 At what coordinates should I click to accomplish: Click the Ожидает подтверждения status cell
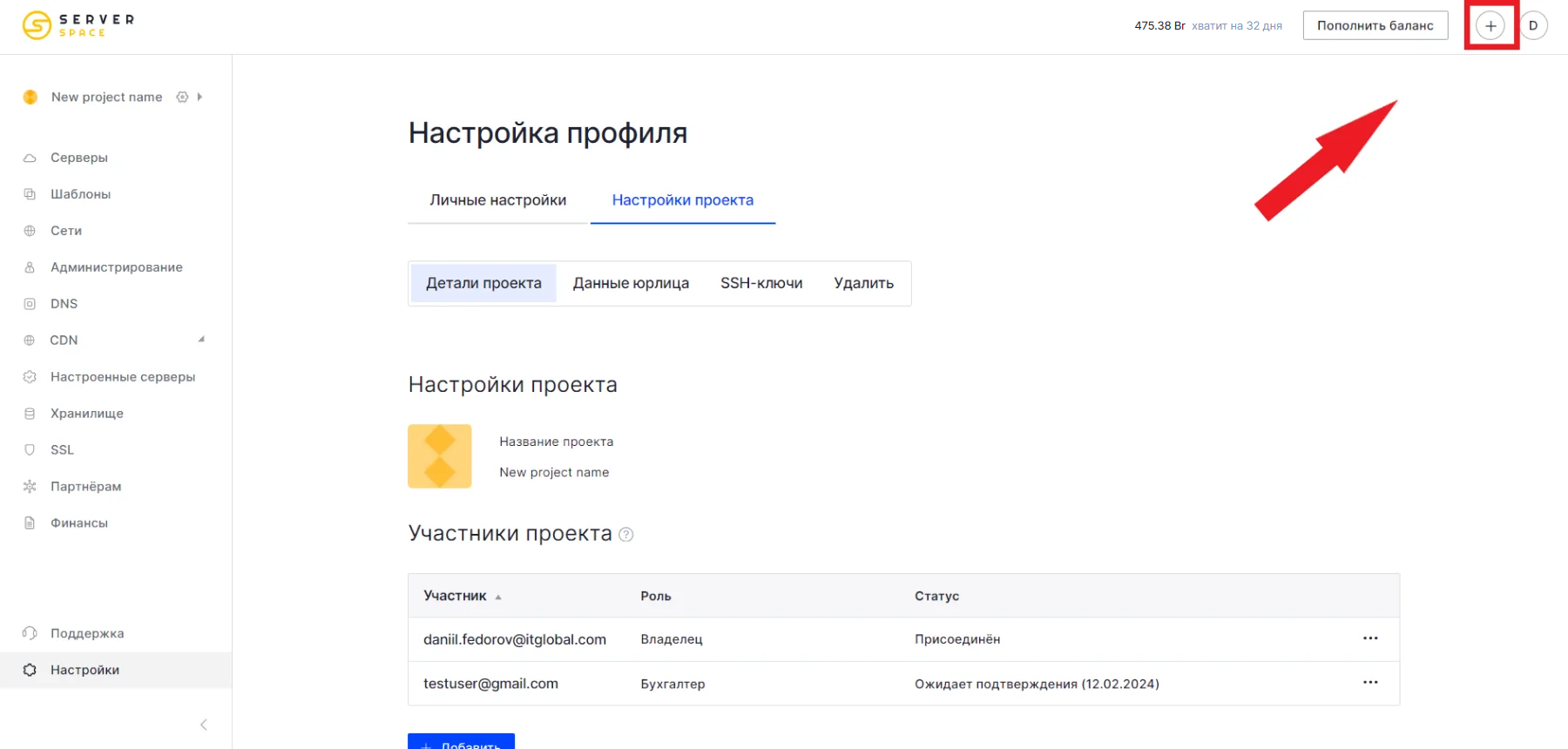(x=1037, y=684)
